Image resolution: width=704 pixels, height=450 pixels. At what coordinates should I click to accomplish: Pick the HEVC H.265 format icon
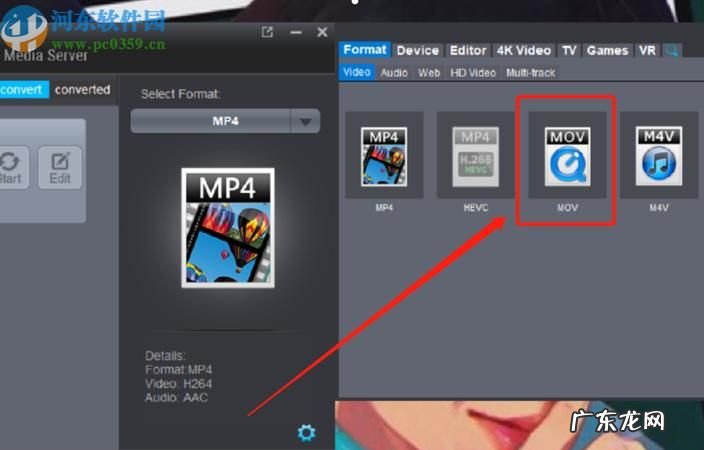pyautogui.click(x=475, y=155)
